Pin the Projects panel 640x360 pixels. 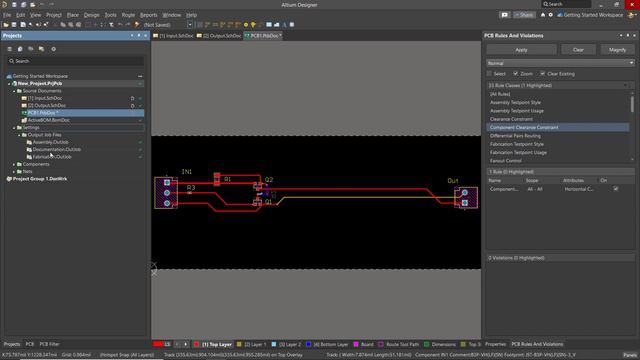pyautogui.click(x=139, y=36)
